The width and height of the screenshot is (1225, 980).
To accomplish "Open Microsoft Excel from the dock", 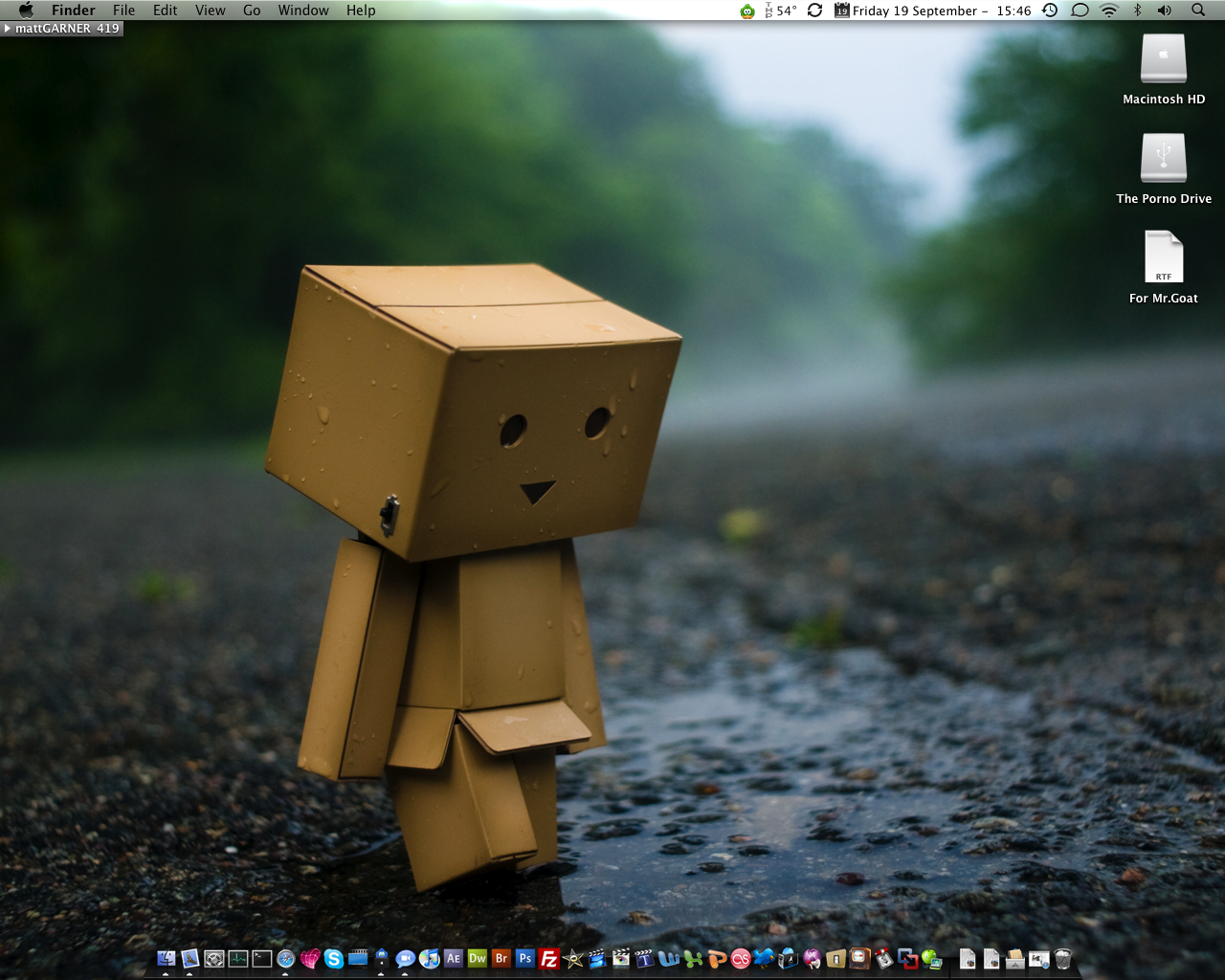I will pos(693,958).
